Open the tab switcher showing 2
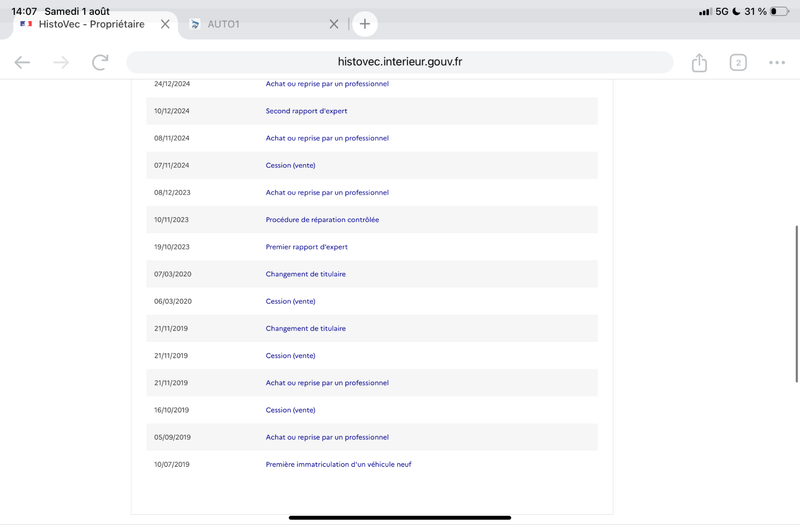This screenshot has width=800, height=525. pyautogui.click(x=738, y=62)
